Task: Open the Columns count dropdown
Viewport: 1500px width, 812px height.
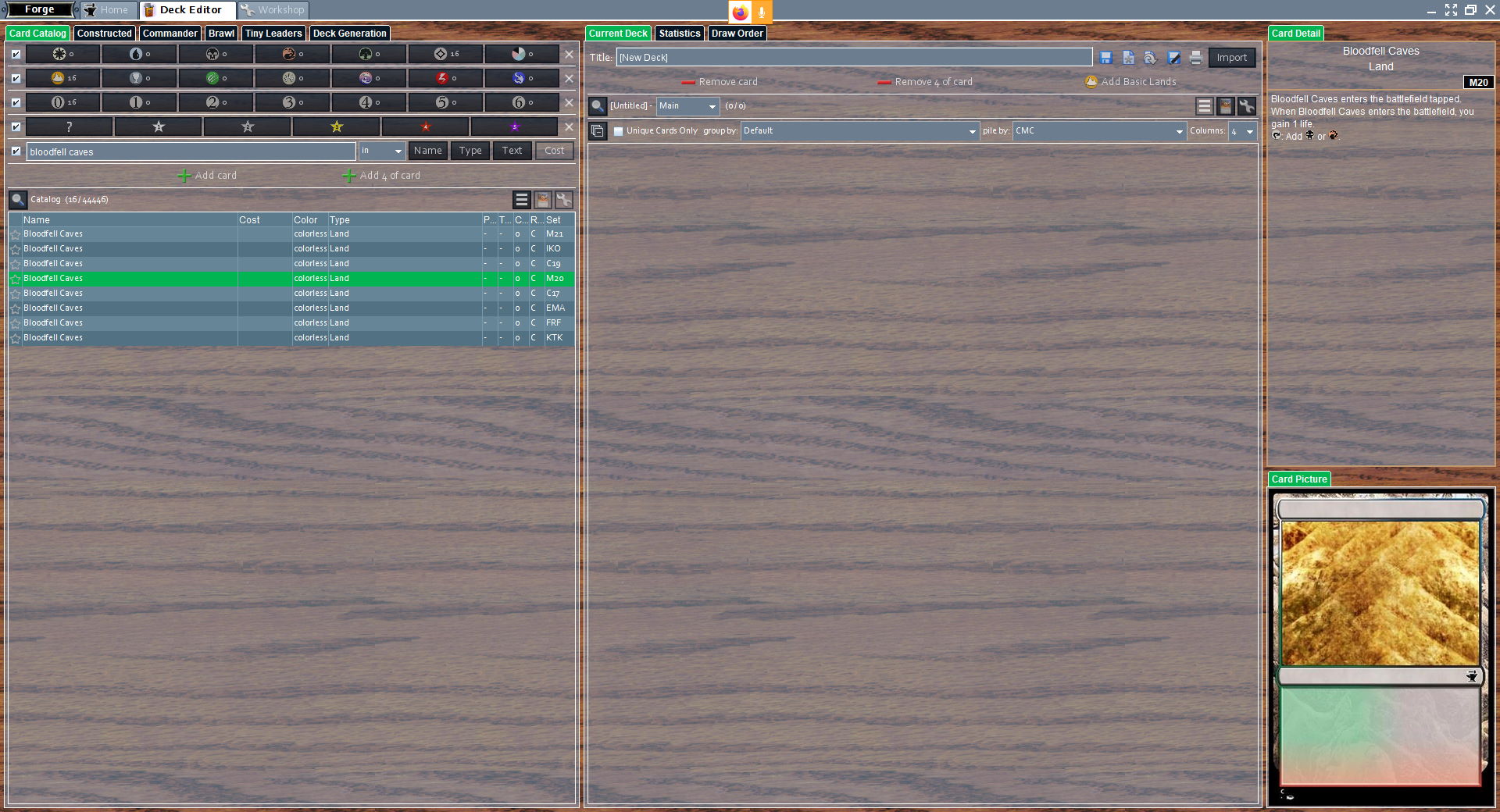Action: [1242, 131]
